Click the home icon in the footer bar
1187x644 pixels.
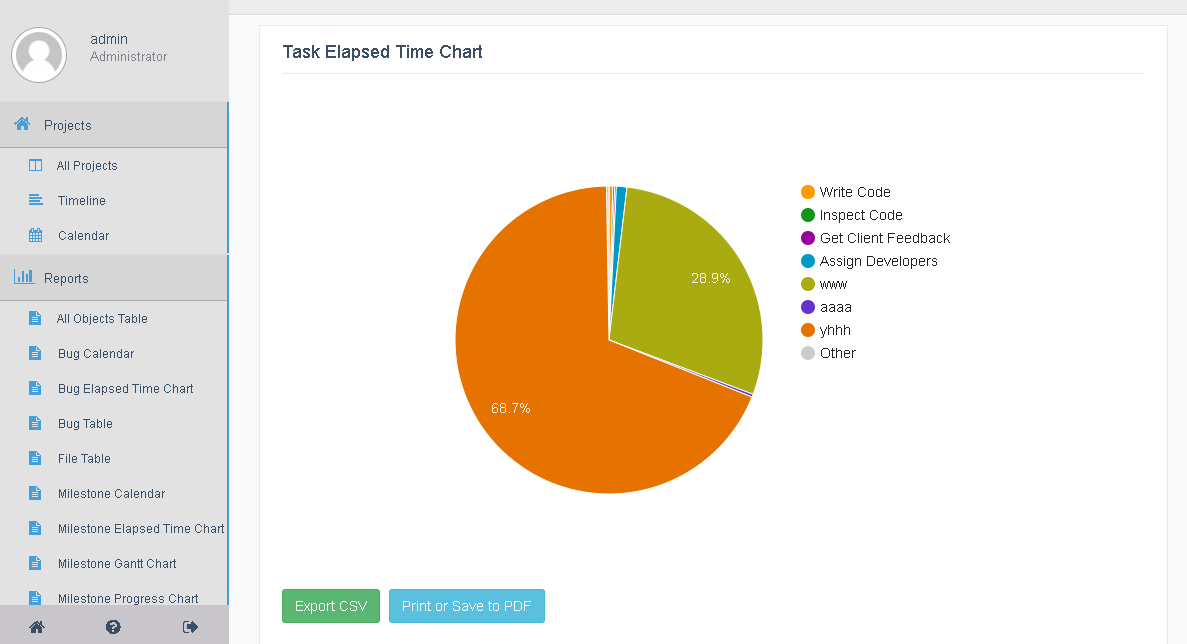coord(37,626)
